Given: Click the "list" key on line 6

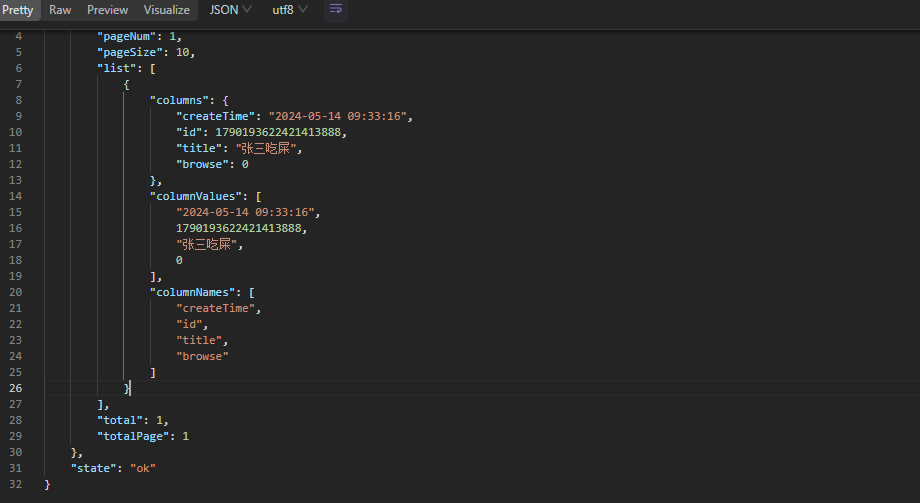Looking at the screenshot, I should [117, 68].
